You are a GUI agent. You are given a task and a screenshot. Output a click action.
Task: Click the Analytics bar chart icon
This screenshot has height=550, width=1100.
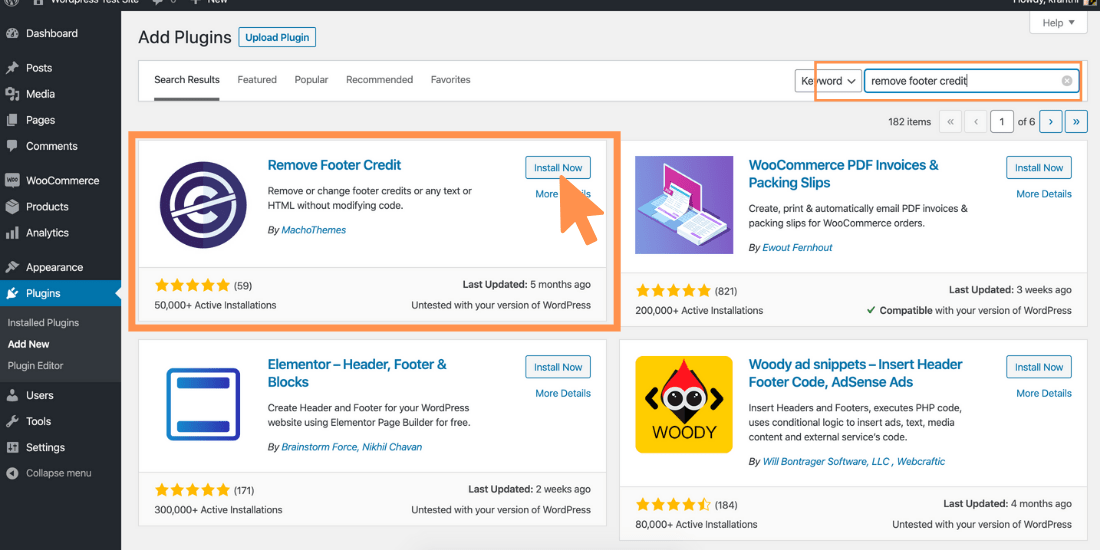click(12, 233)
